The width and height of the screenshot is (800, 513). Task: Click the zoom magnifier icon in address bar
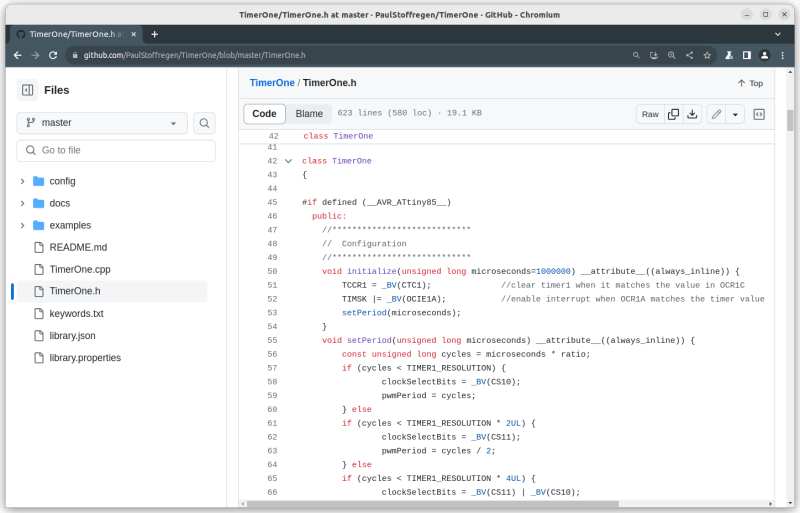coord(671,55)
